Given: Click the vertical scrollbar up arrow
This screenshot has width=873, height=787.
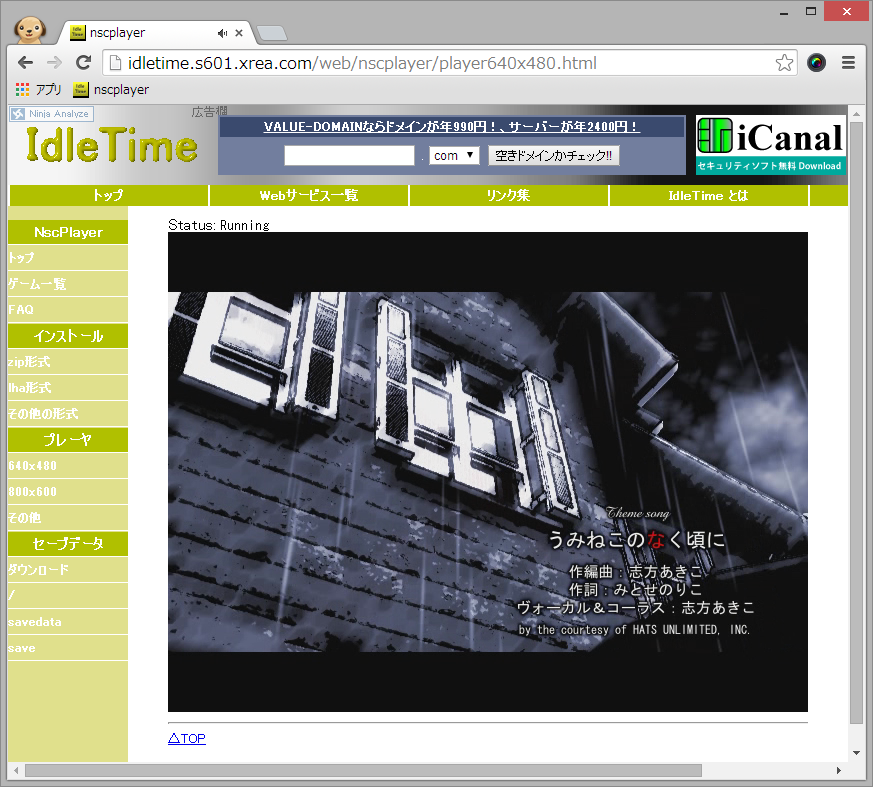Looking at the screenshot, I should [856, 114].
